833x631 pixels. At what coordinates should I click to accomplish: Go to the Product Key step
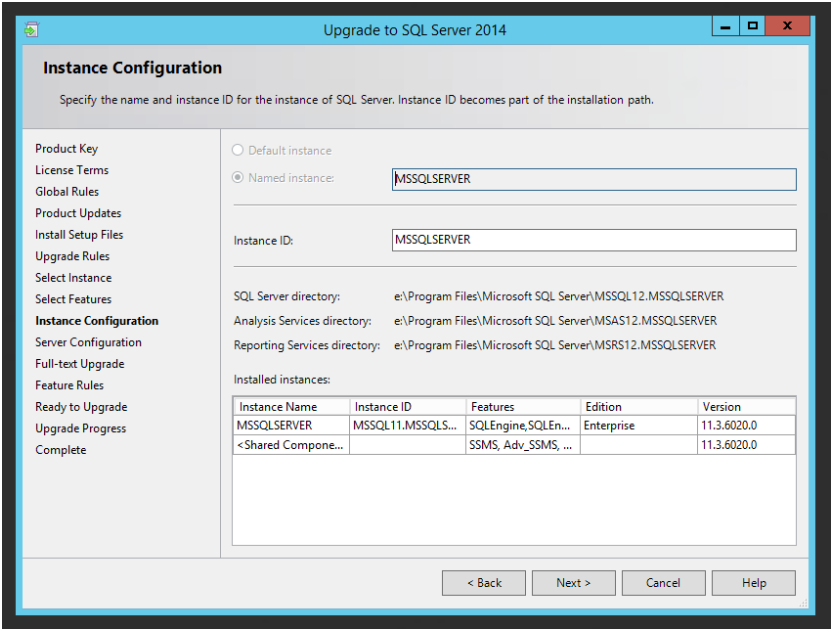tap(66, 149)
